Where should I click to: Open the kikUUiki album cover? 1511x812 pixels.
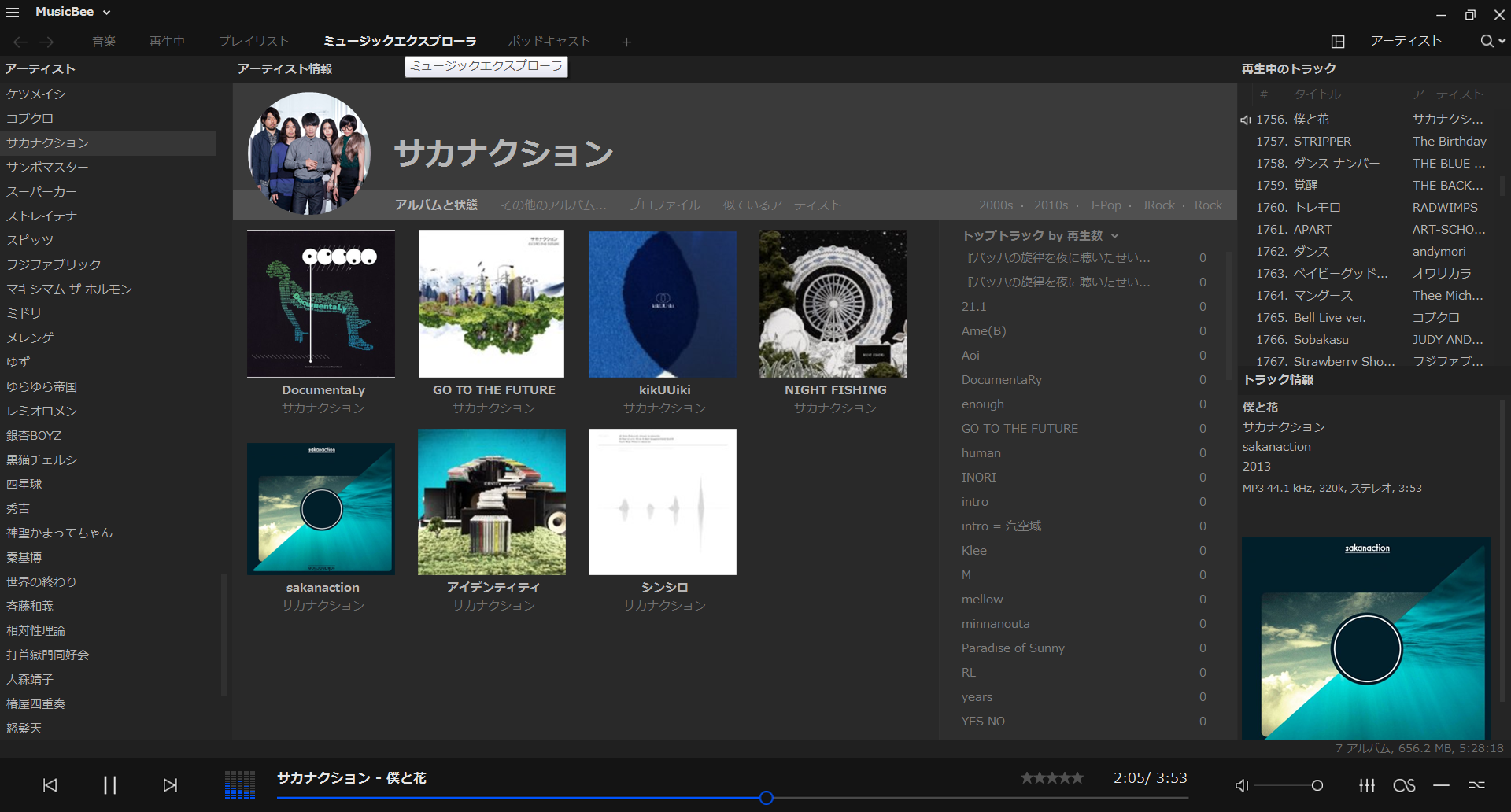point(663,304)
